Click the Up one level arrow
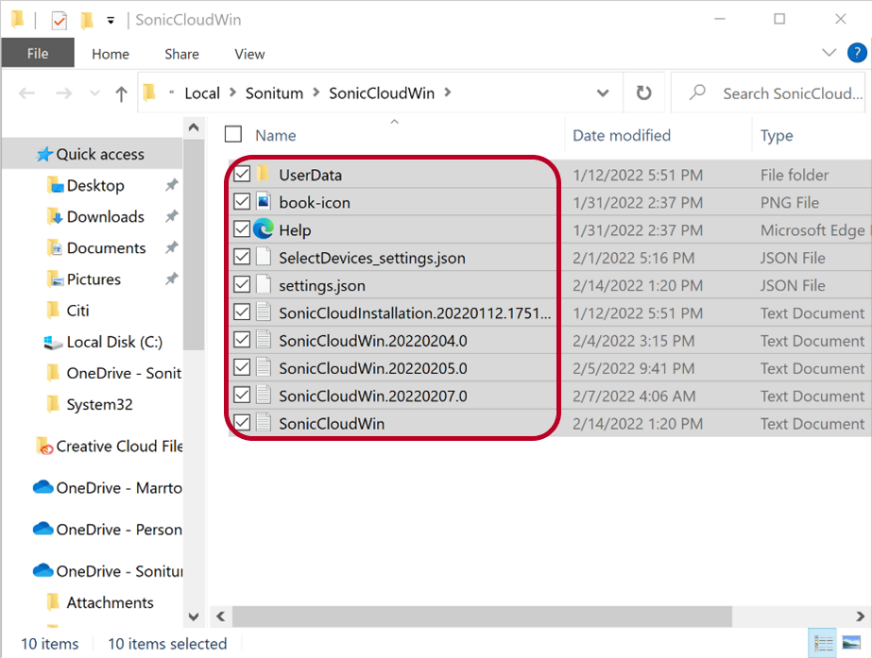This screenshot has width=872, height=658. click(x=121, y=94)
